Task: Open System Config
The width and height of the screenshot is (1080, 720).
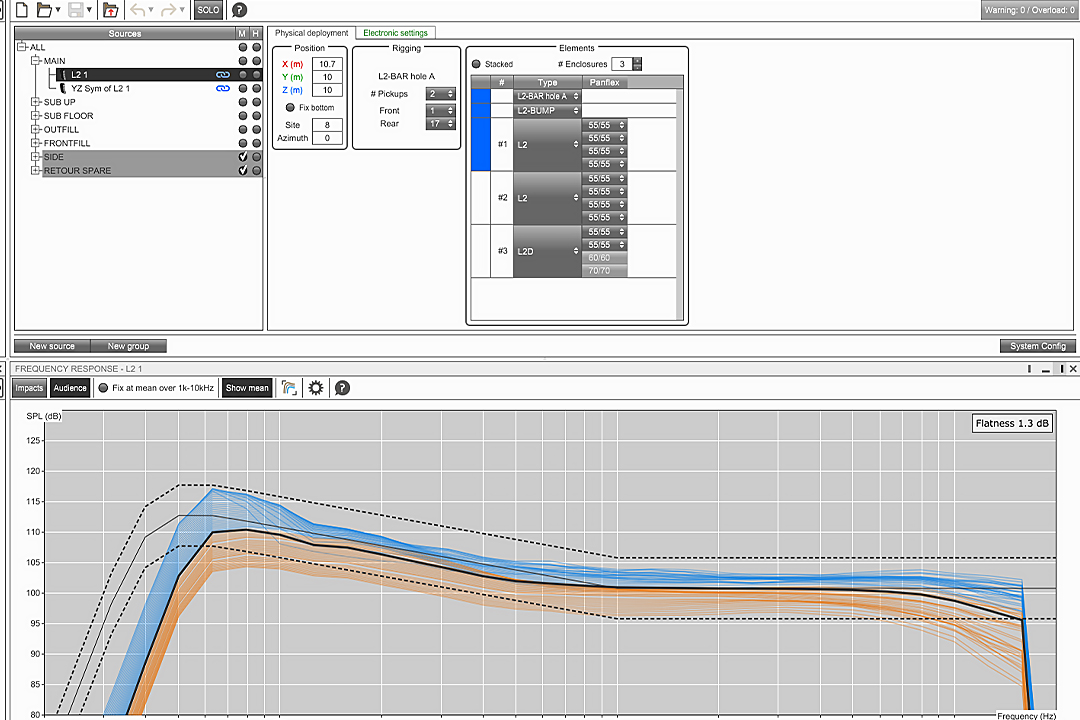Action: coord(1038,346)
